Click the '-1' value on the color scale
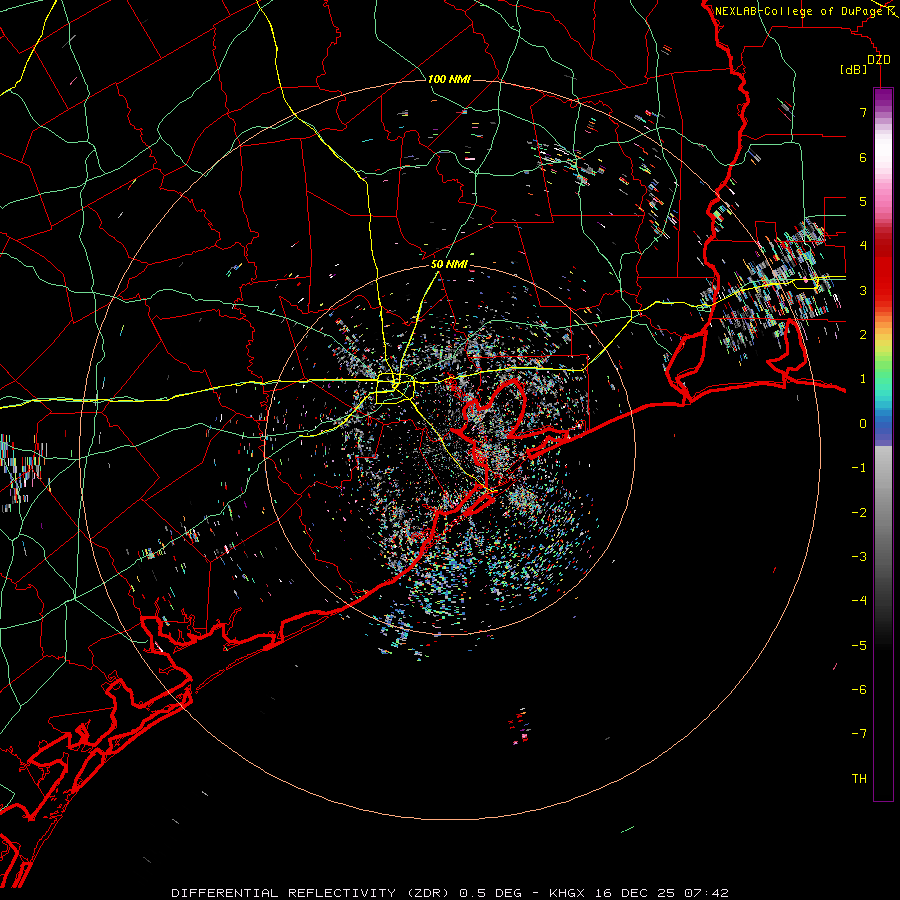 point(859,468)
